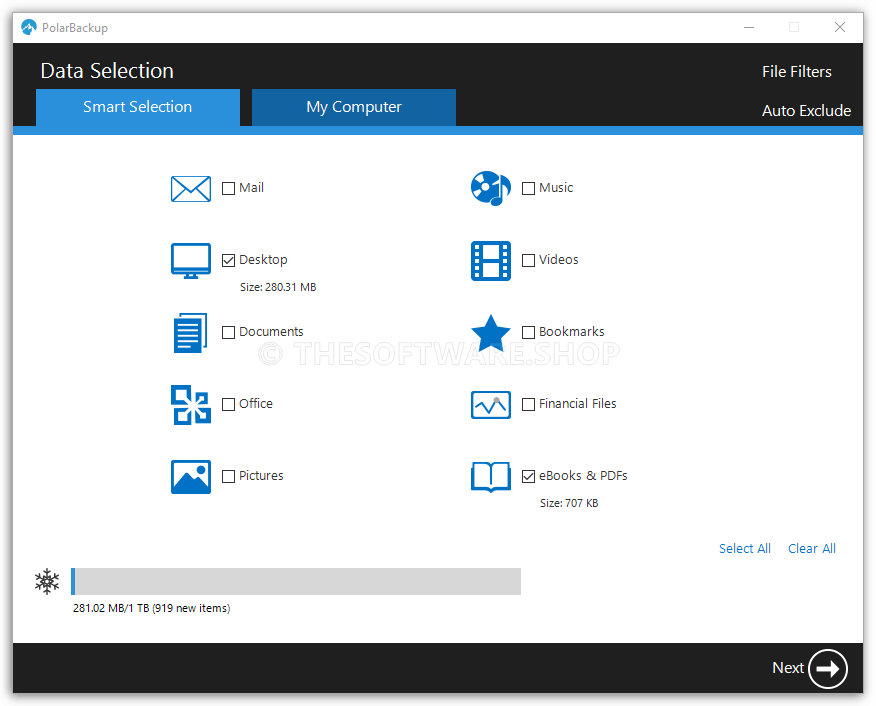Click the Documents icon
This screenshot has height=706, width=876.
pyautogui.click(x=191, y=332)
